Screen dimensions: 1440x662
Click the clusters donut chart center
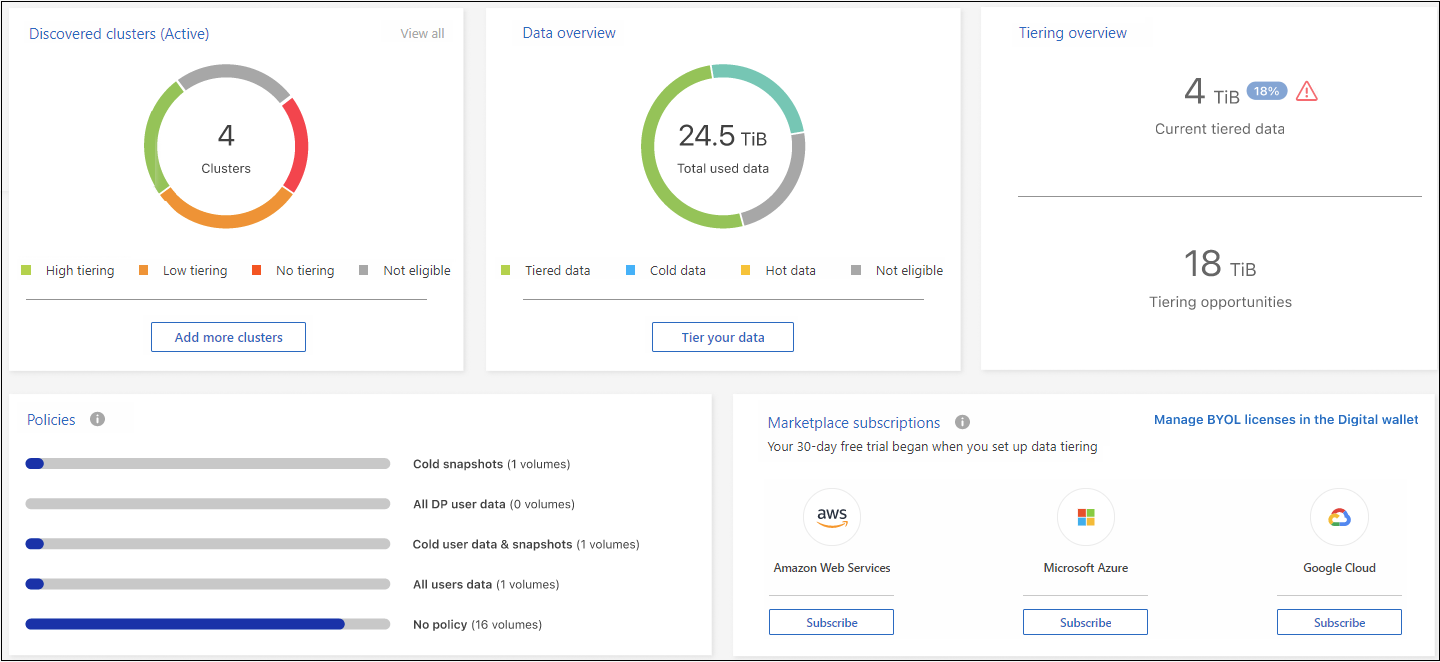[226, 146]
